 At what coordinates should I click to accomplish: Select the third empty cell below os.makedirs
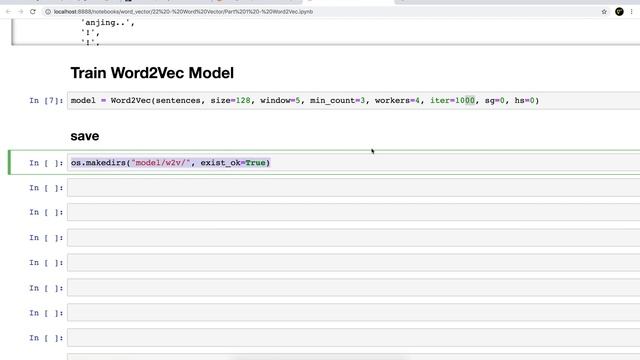(353, 238)
